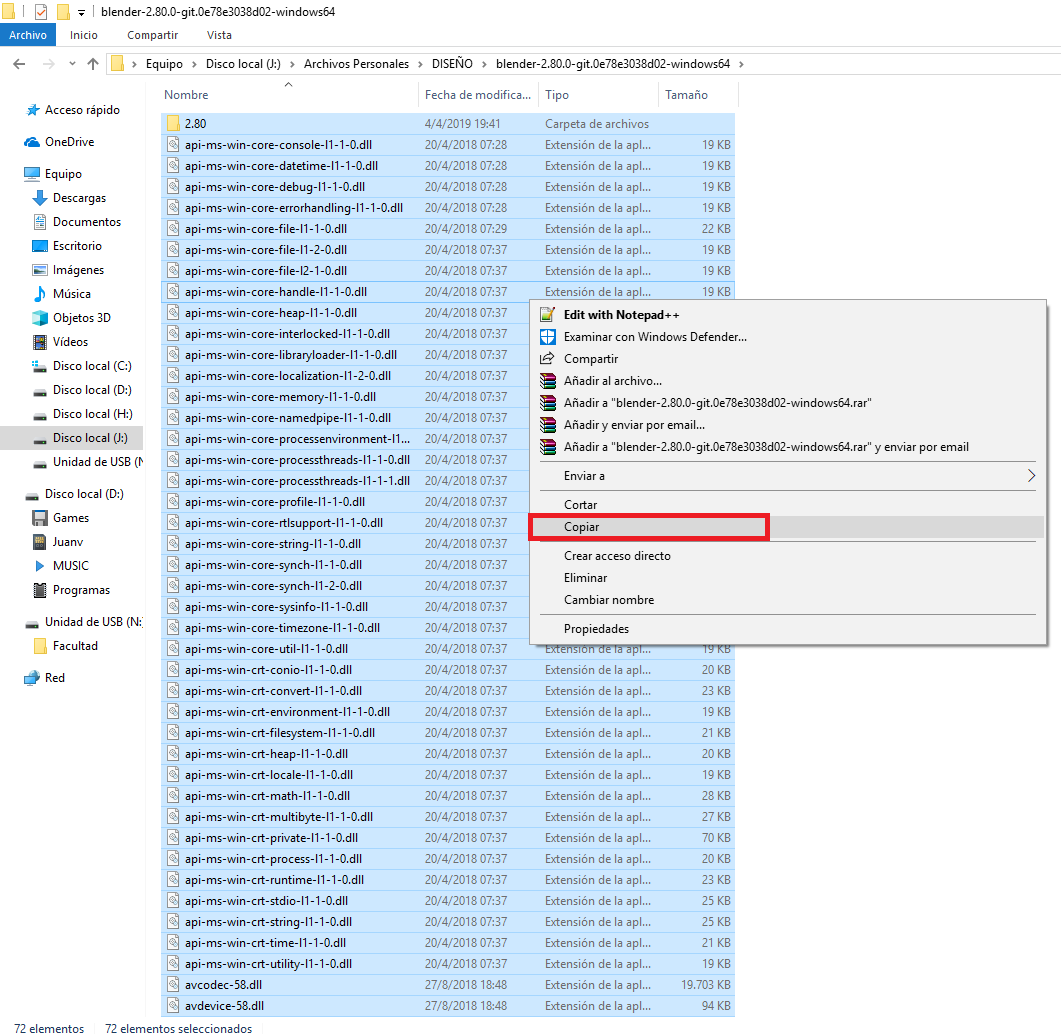Choose Crear acceso directo menu entry
Image resolution: width=1061 pixels, height=1036 pixels.
787,556
